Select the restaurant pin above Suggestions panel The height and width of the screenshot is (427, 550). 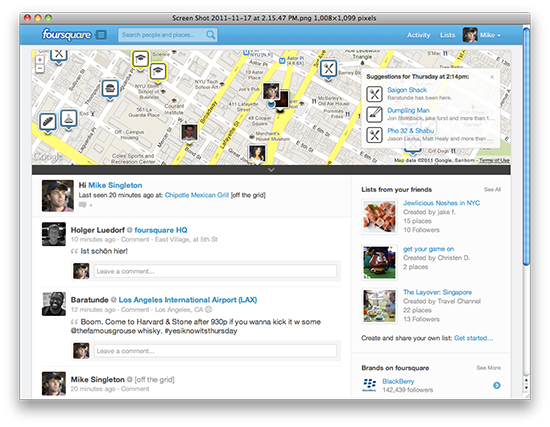329,68
